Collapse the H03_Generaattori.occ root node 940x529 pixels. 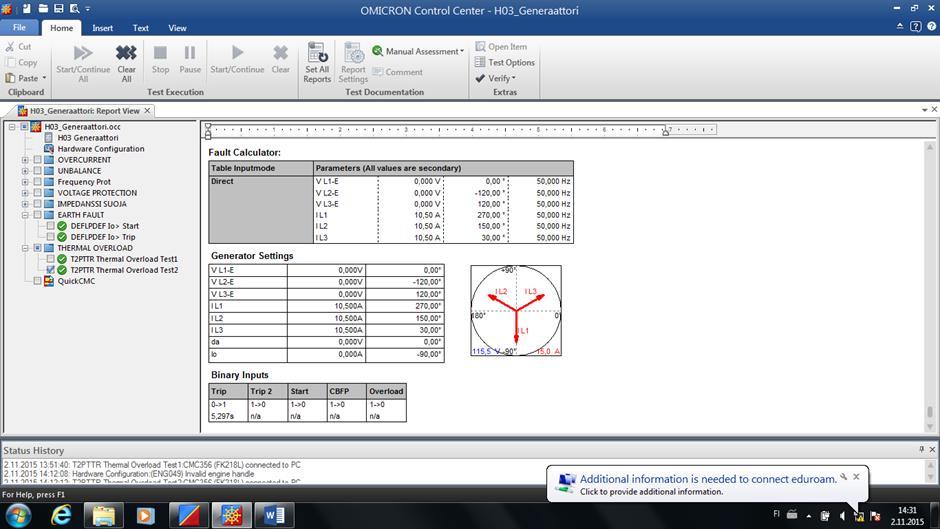(12, 127)
